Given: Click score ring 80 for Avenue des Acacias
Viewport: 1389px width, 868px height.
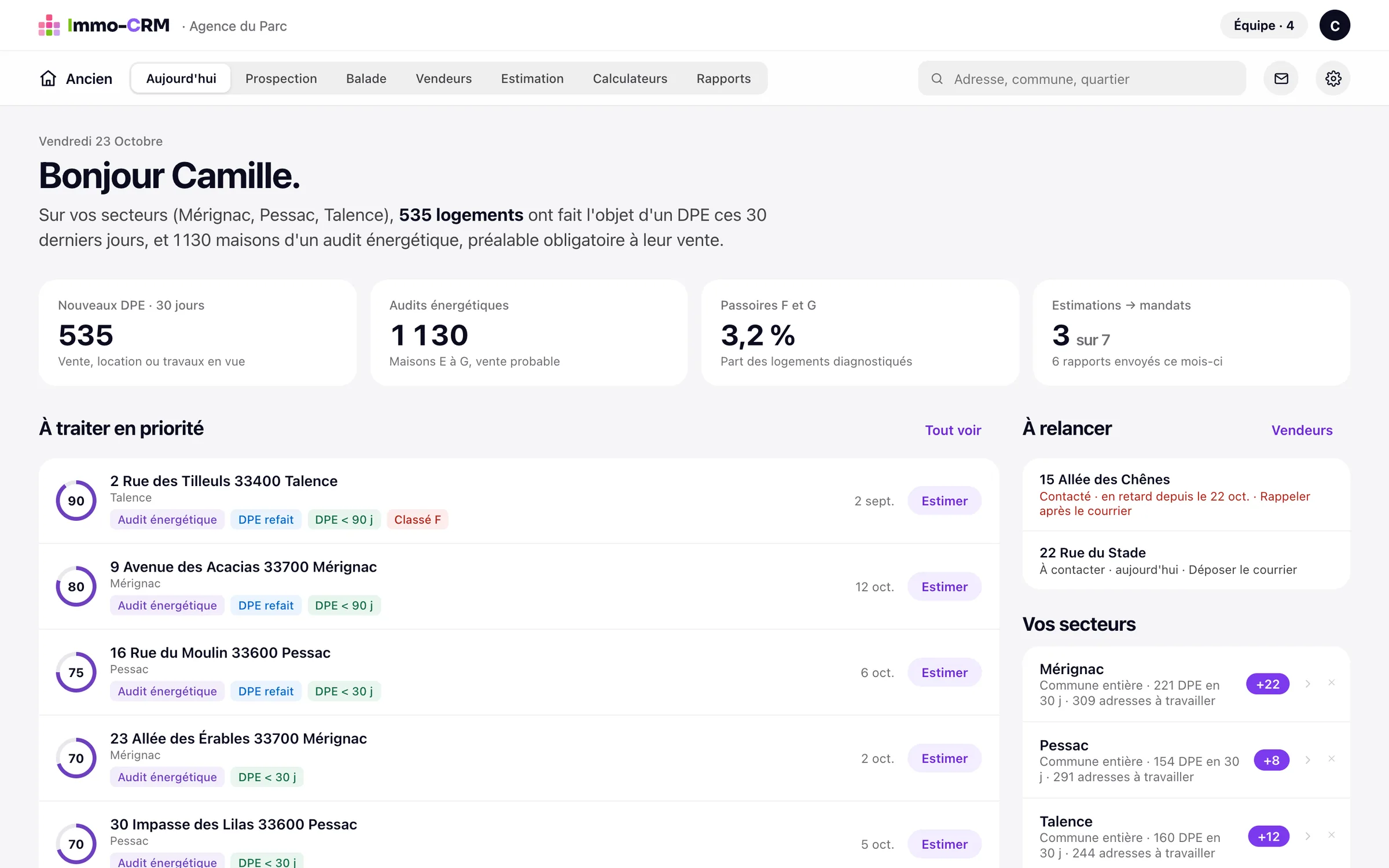Looking at the screenshot, I should [76, 586].
